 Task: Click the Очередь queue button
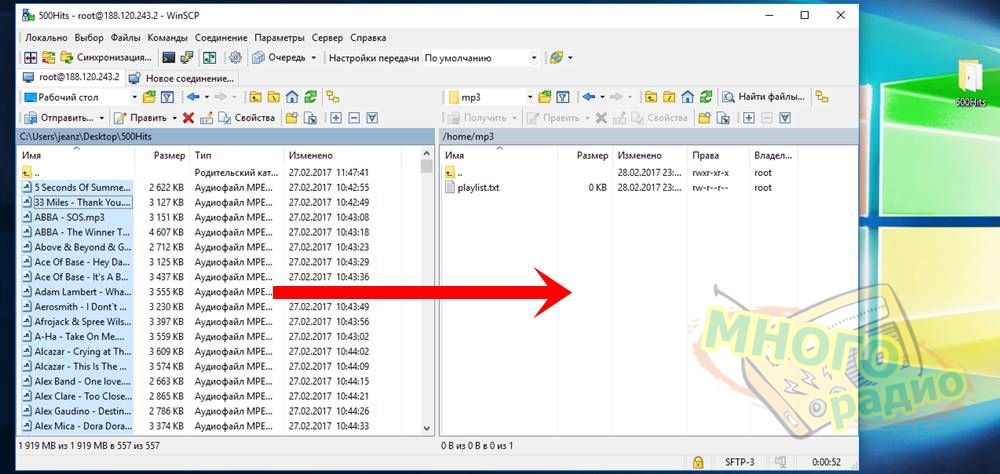click(279, 58)
